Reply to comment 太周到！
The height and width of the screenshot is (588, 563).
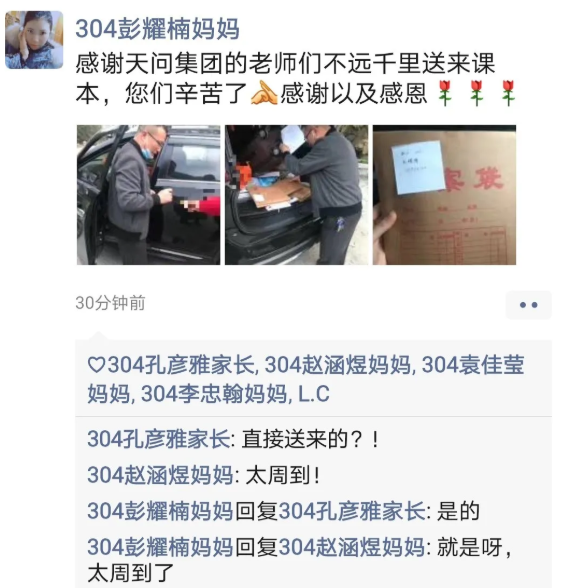point(282,476)
